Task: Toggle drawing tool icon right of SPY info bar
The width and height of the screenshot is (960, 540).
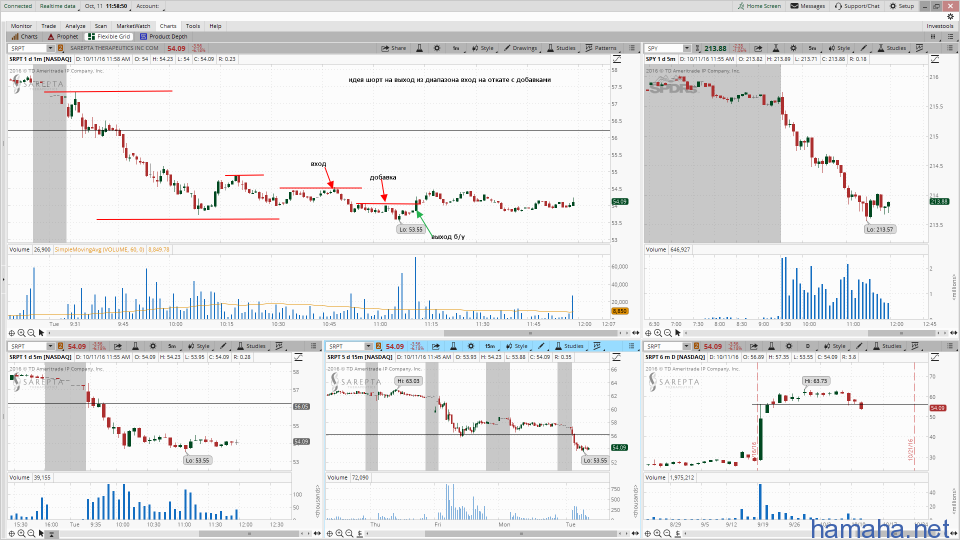Action: tap(935, 59)
